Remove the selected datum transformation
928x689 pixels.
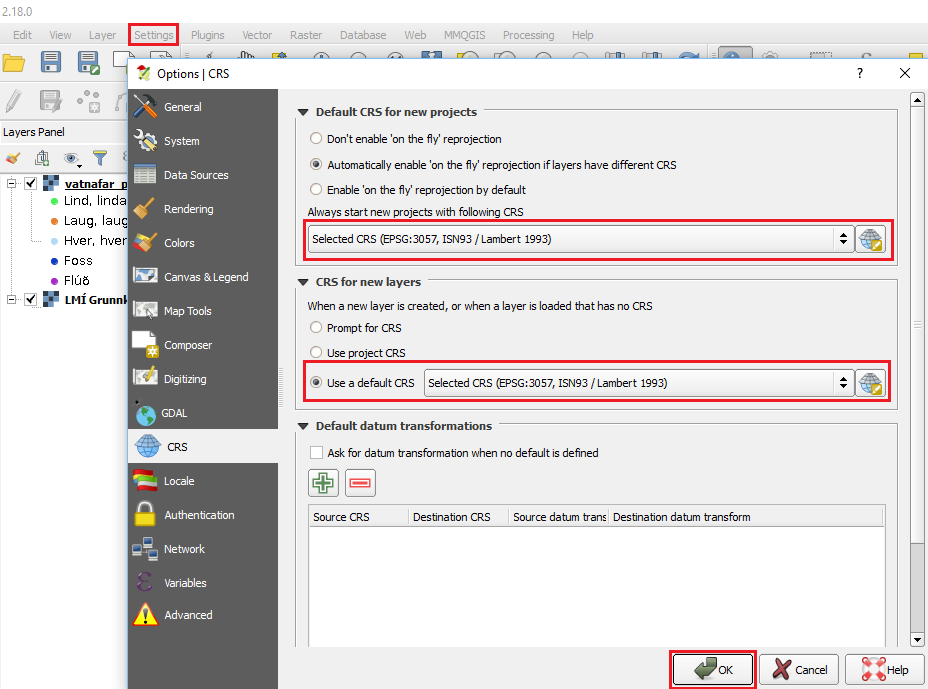tap(360, 483)
